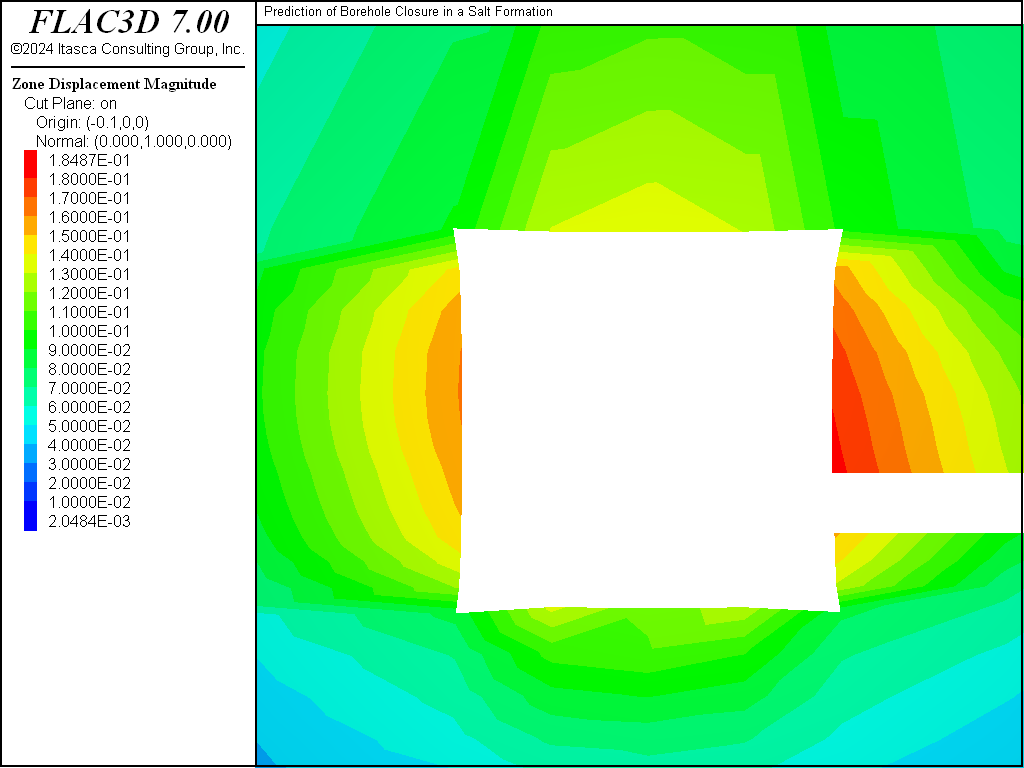Image resolution: width=1024 pixels, height=768 pixels.
Task: Click the 1.7000E-01 legend value
Action: (x=89, y=198)
